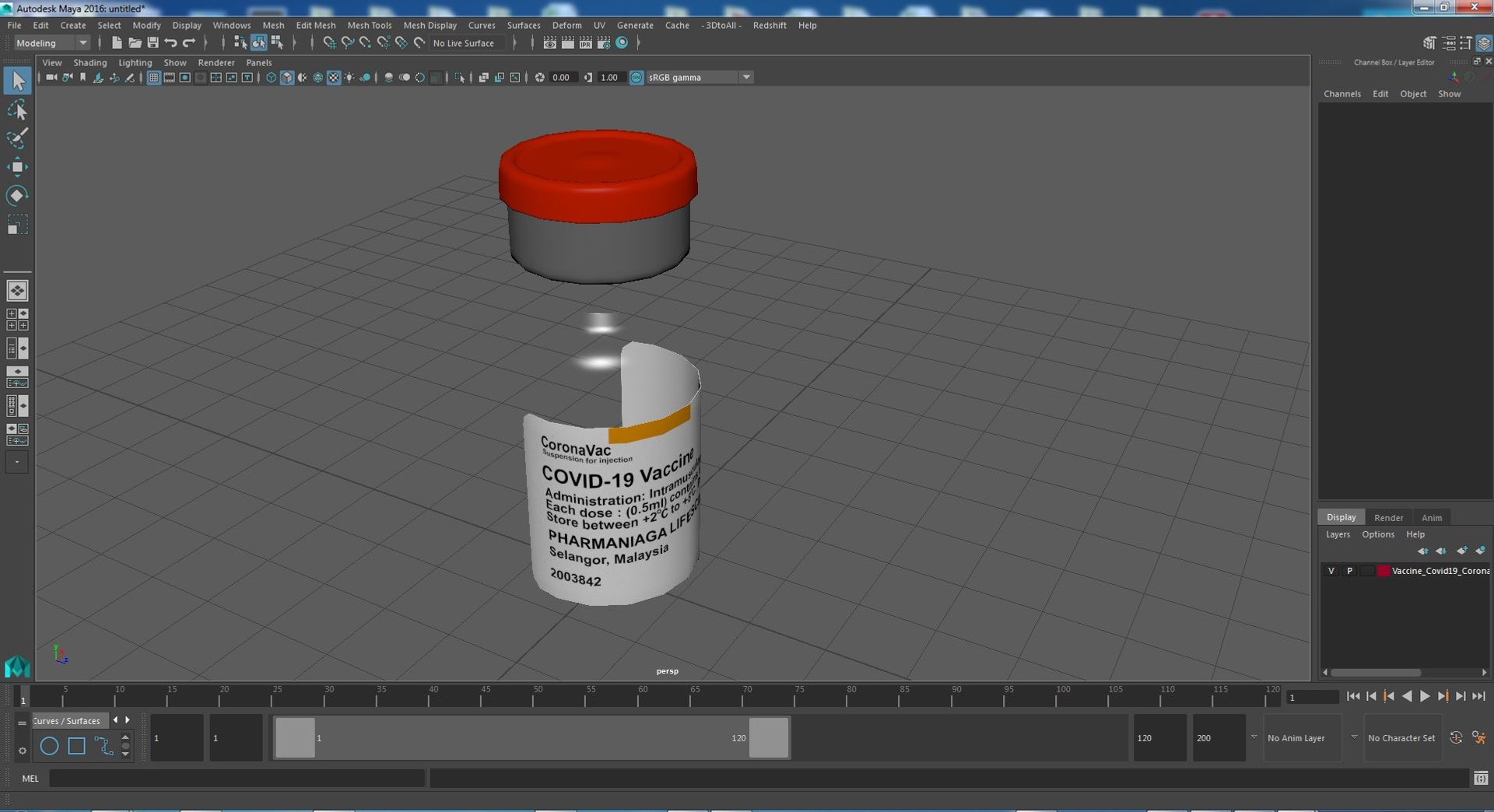
Task: Choose the Paint Selection tool
Action: tap(17, 138)
